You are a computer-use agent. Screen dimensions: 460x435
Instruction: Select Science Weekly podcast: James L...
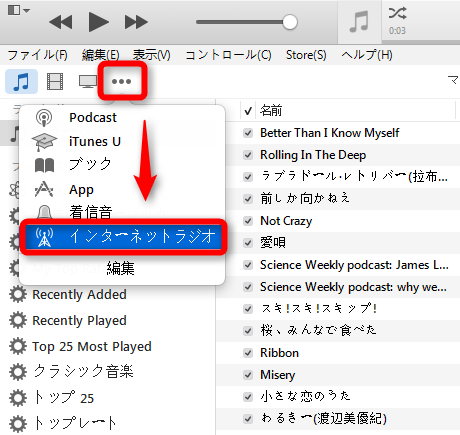(x=354, y=265)
